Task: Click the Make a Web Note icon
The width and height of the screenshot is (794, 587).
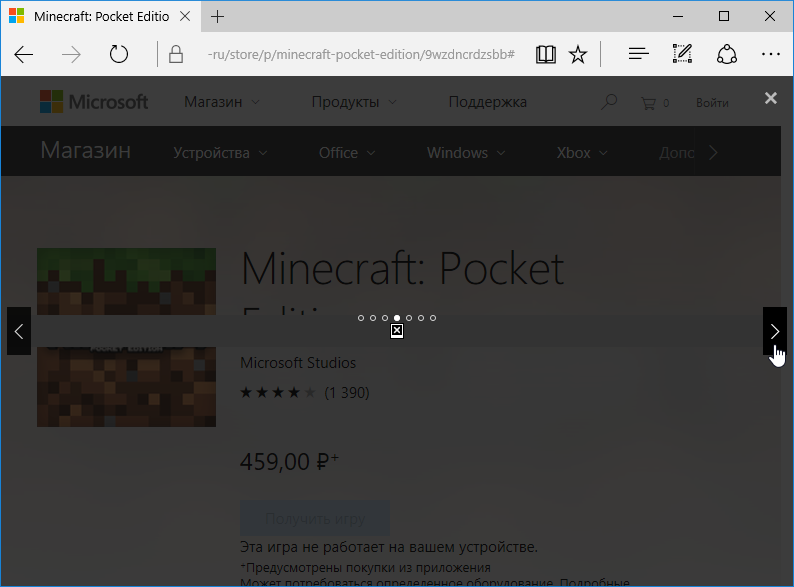Action: pos(683,54)
